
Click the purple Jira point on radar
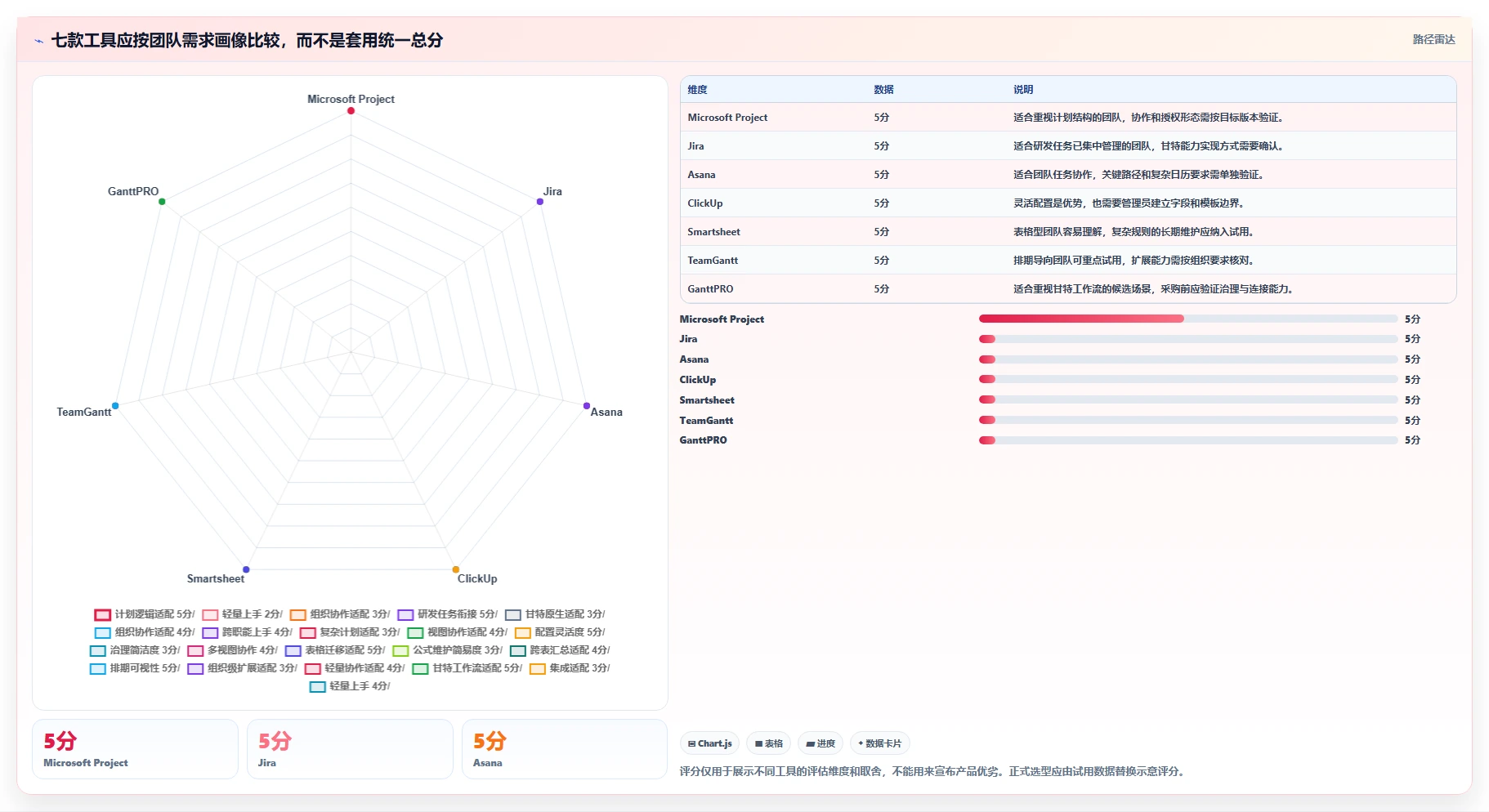(540, 201)
